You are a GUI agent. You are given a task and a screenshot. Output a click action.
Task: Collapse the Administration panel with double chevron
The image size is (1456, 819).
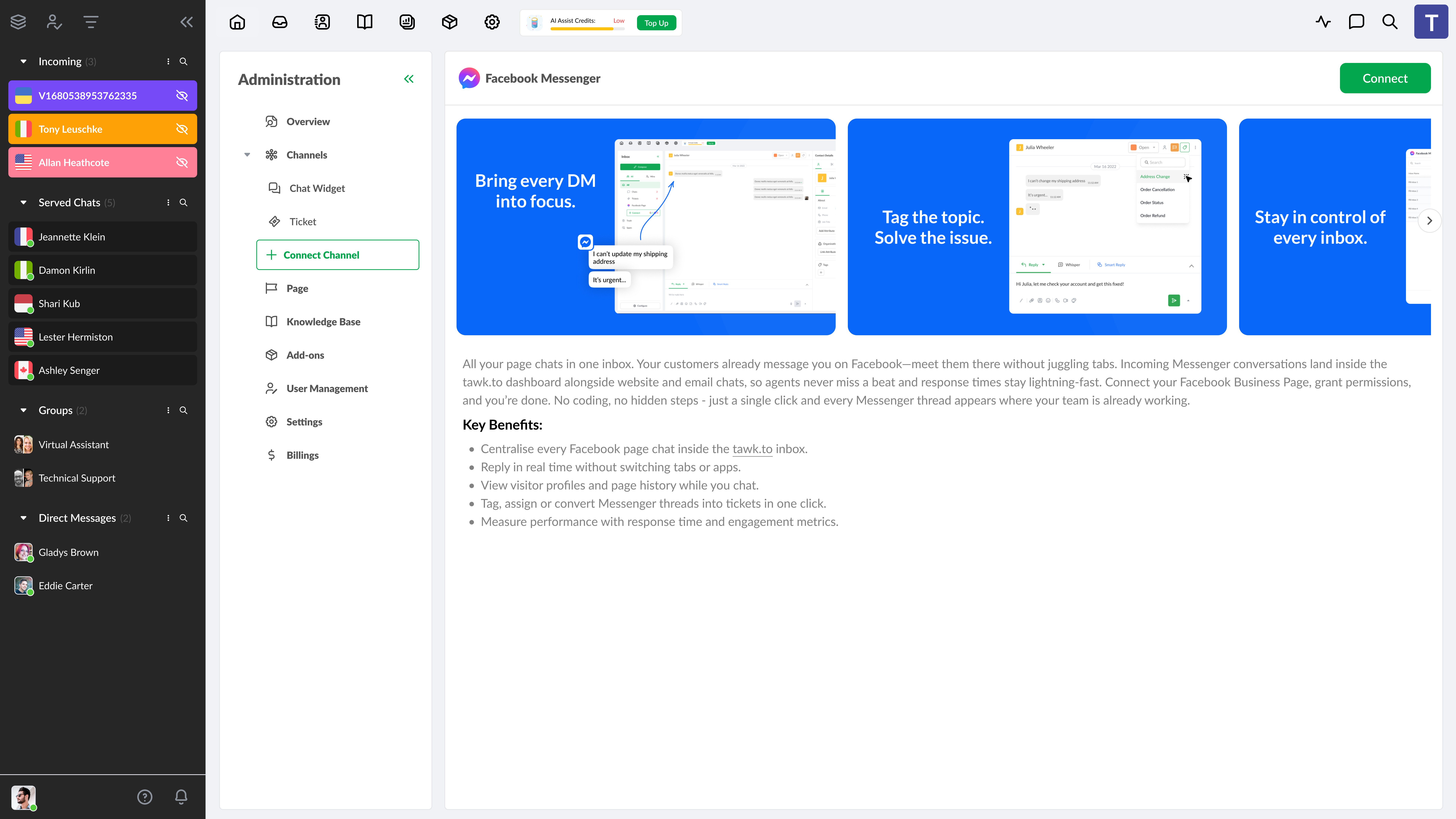click(409, 79)
